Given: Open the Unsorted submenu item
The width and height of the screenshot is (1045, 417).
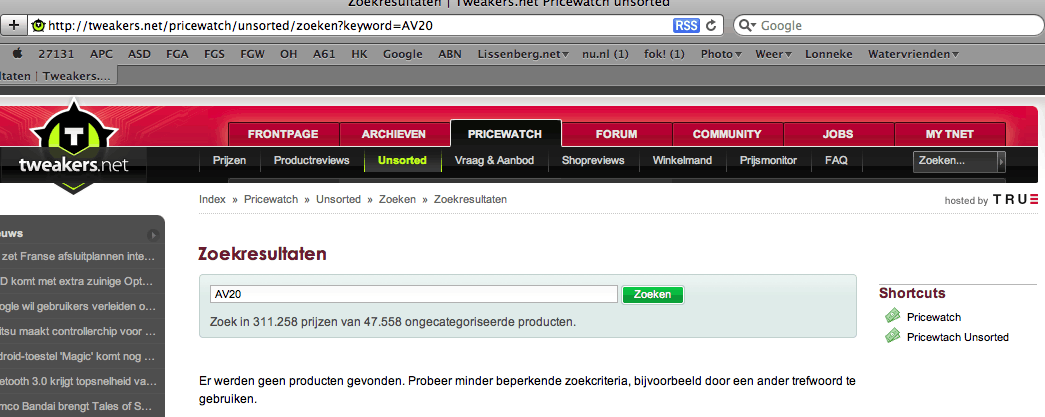Looking at the screenshot, I should (402, 161).
